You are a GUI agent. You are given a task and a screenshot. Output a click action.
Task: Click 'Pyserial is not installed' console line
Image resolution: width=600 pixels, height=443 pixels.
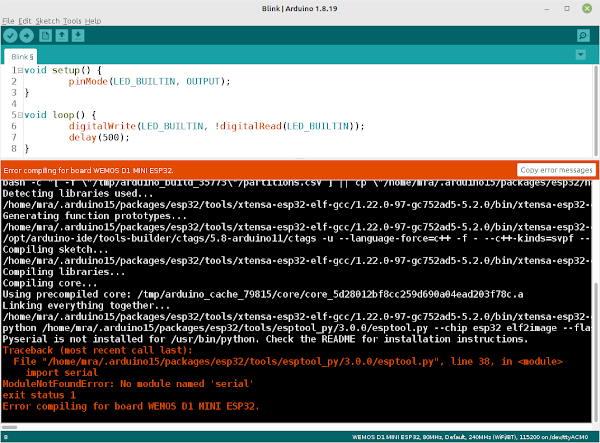click(265, 339)
